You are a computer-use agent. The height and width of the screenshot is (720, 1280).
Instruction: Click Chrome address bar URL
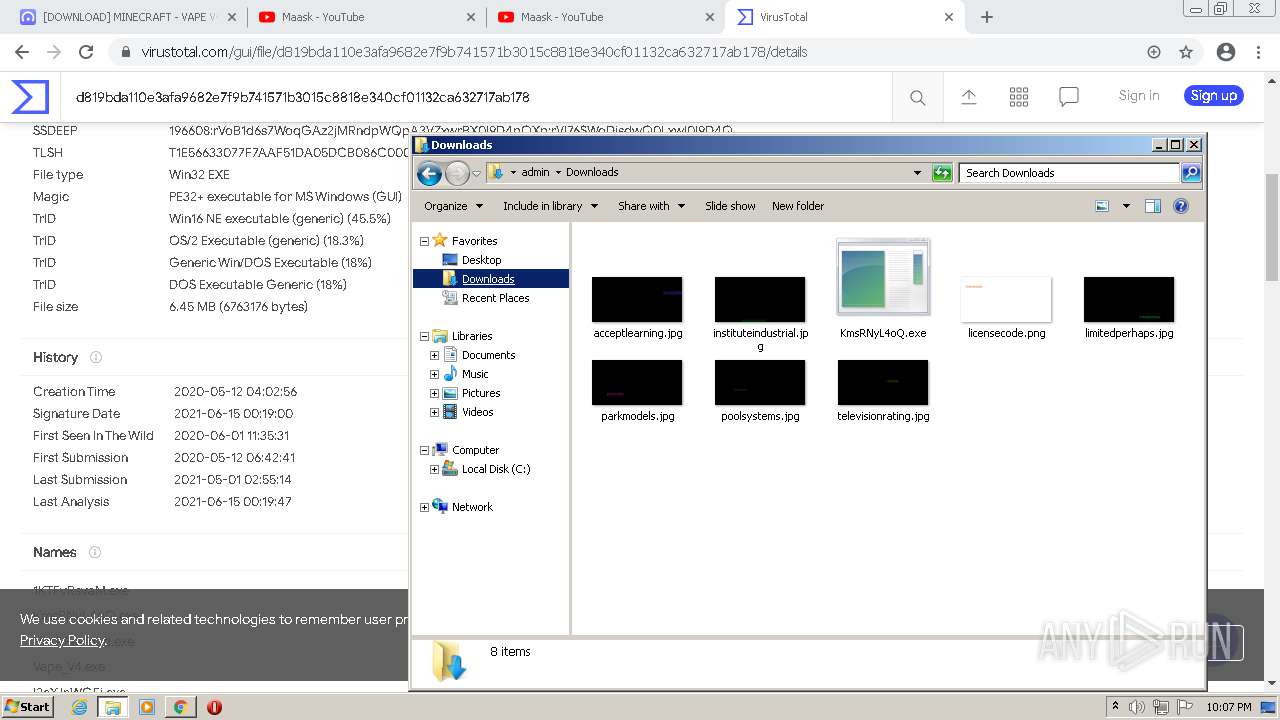(474, 52)
